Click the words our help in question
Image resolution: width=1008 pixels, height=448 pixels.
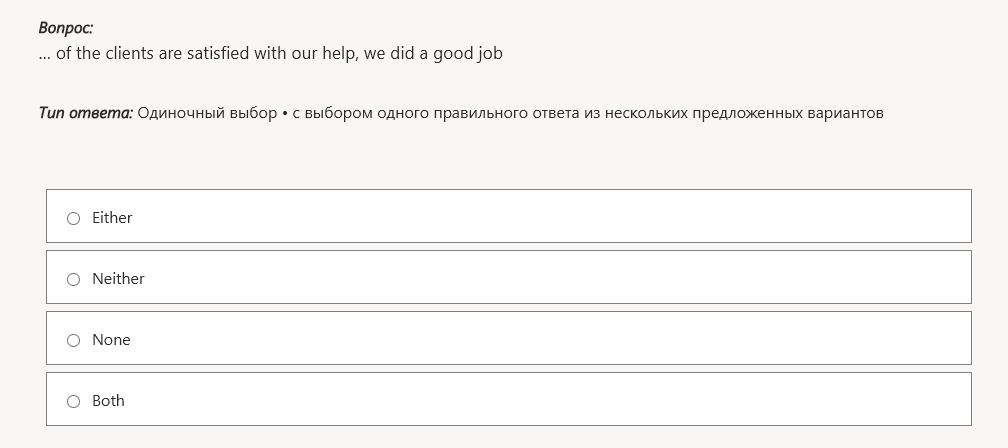click(323, 54)
